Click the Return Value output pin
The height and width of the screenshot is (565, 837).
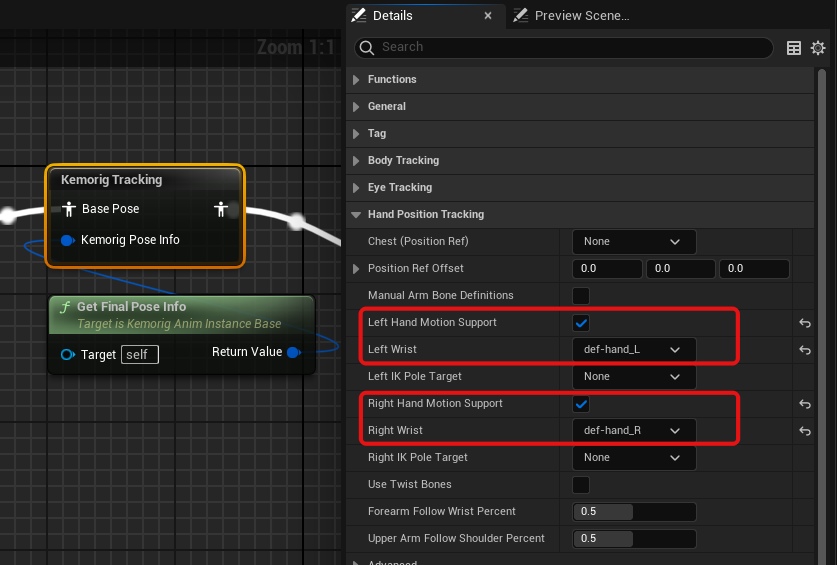tap(293, 352)
